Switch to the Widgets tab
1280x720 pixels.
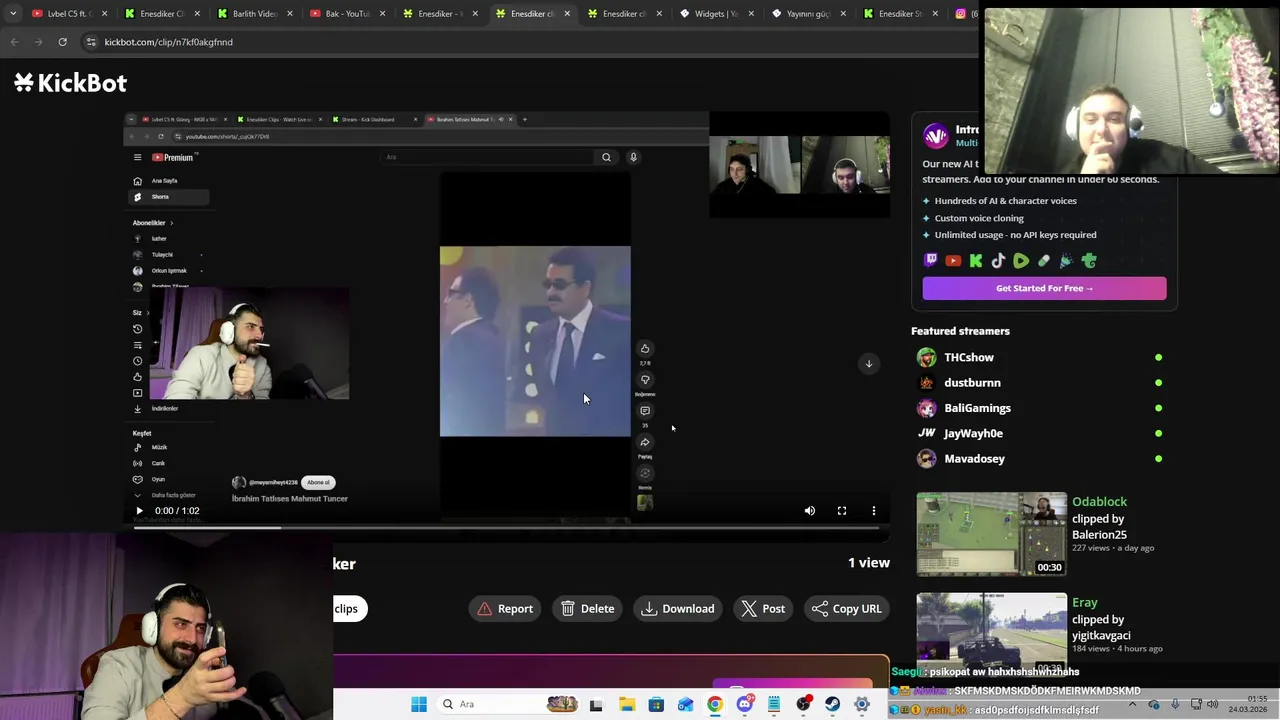715,14
